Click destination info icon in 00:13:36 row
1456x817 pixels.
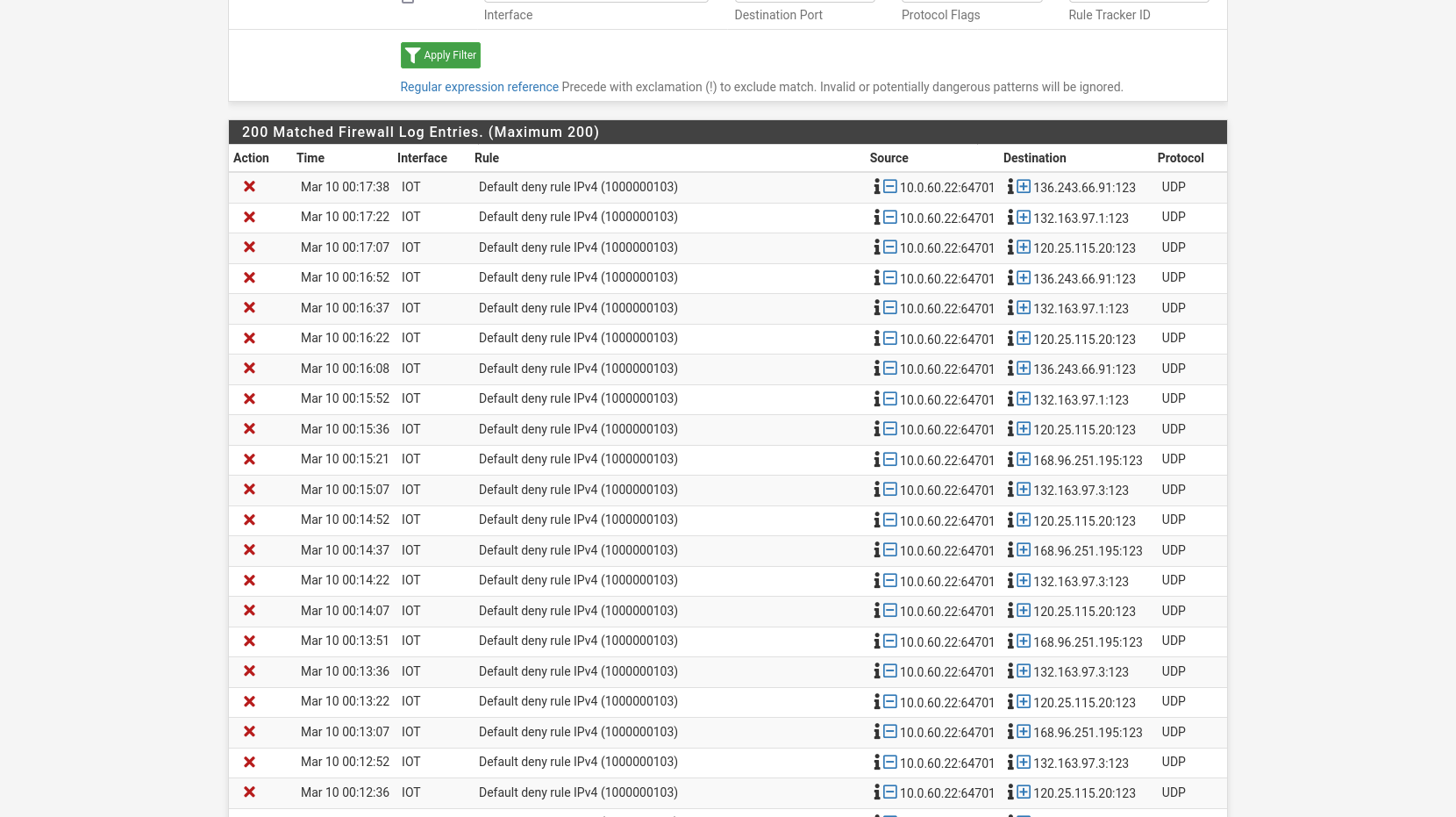coord(1010,671)
